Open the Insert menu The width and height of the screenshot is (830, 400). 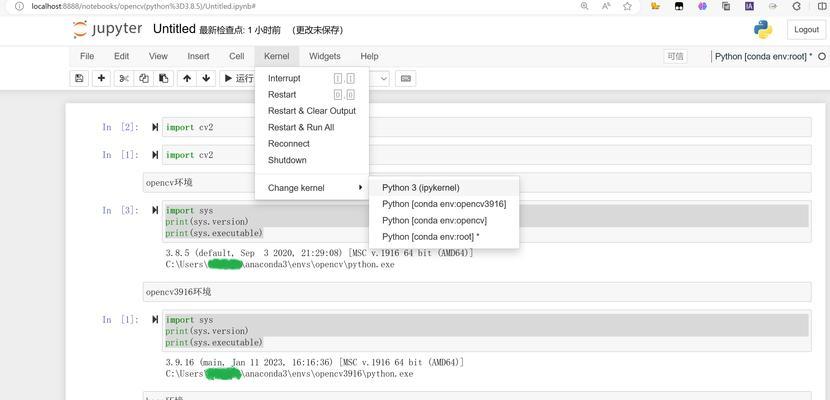198,56
